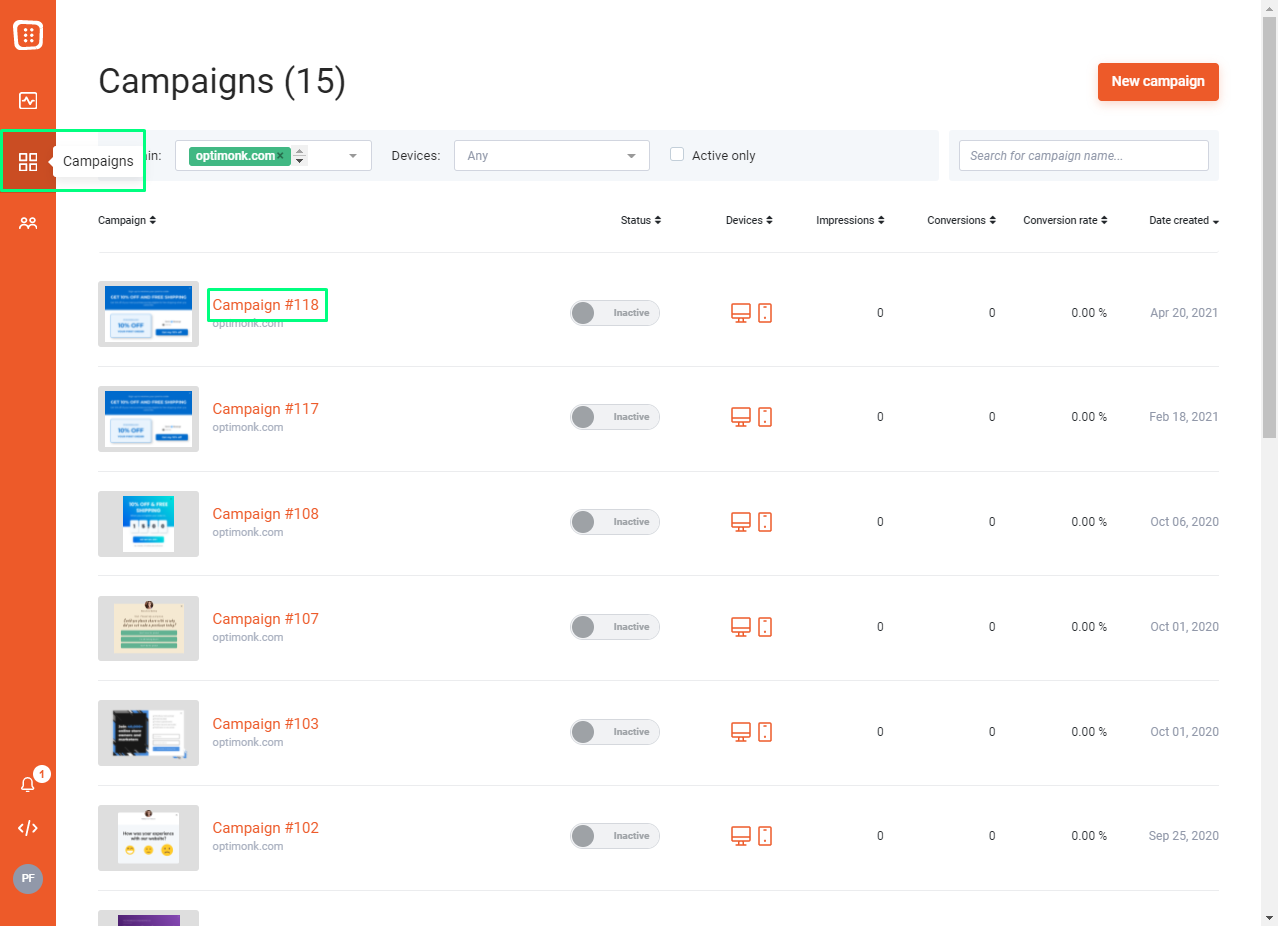This screenshot has width=1278, height=926.
Task: Remove the optimonk.com domain filter tag
Action: point(281,156)
